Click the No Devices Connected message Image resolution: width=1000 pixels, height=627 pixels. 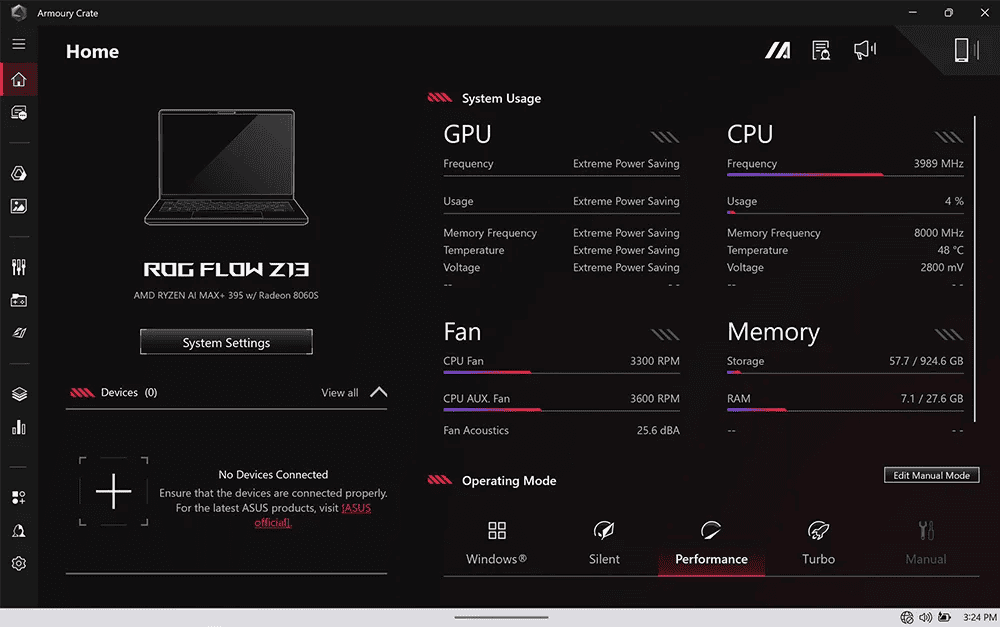click(x=273, y=474)
